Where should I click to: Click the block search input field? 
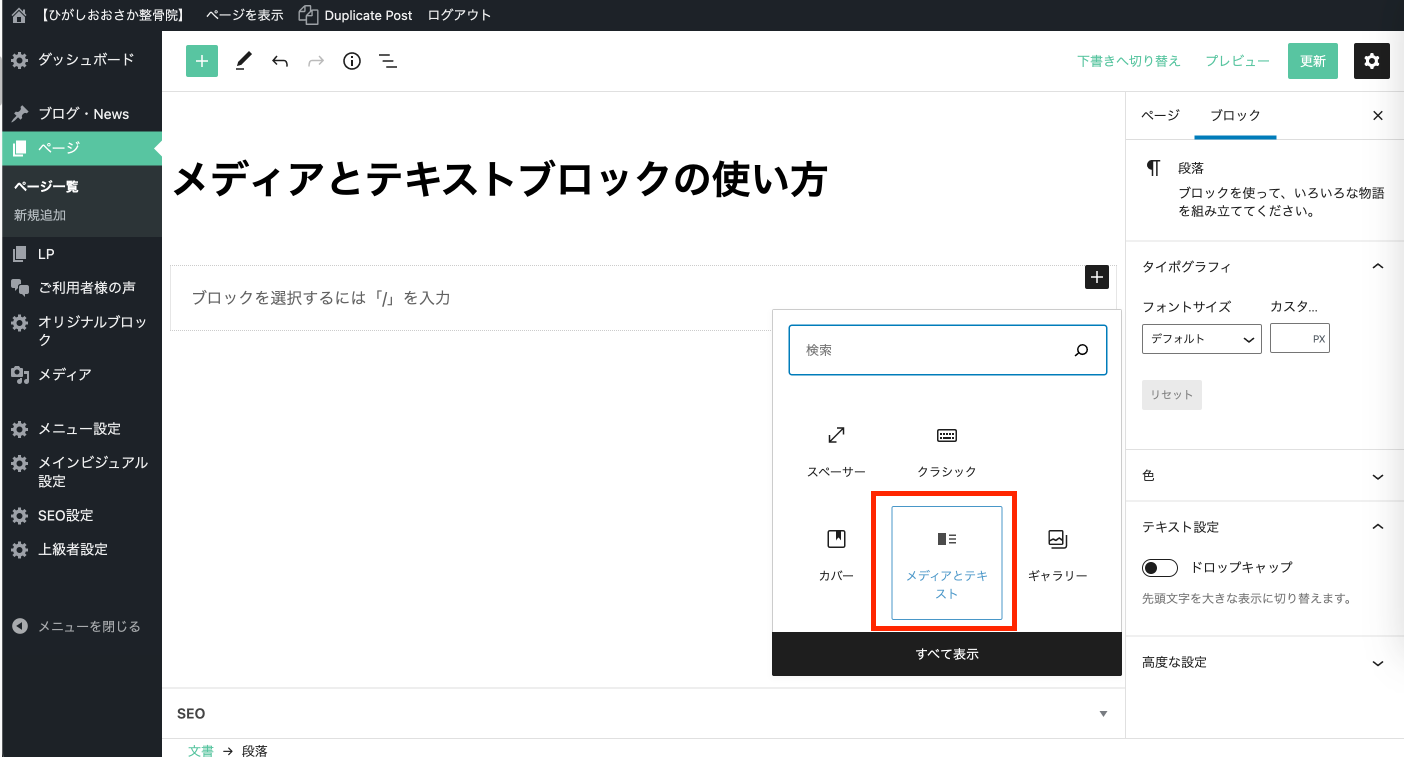coord(930,350)
